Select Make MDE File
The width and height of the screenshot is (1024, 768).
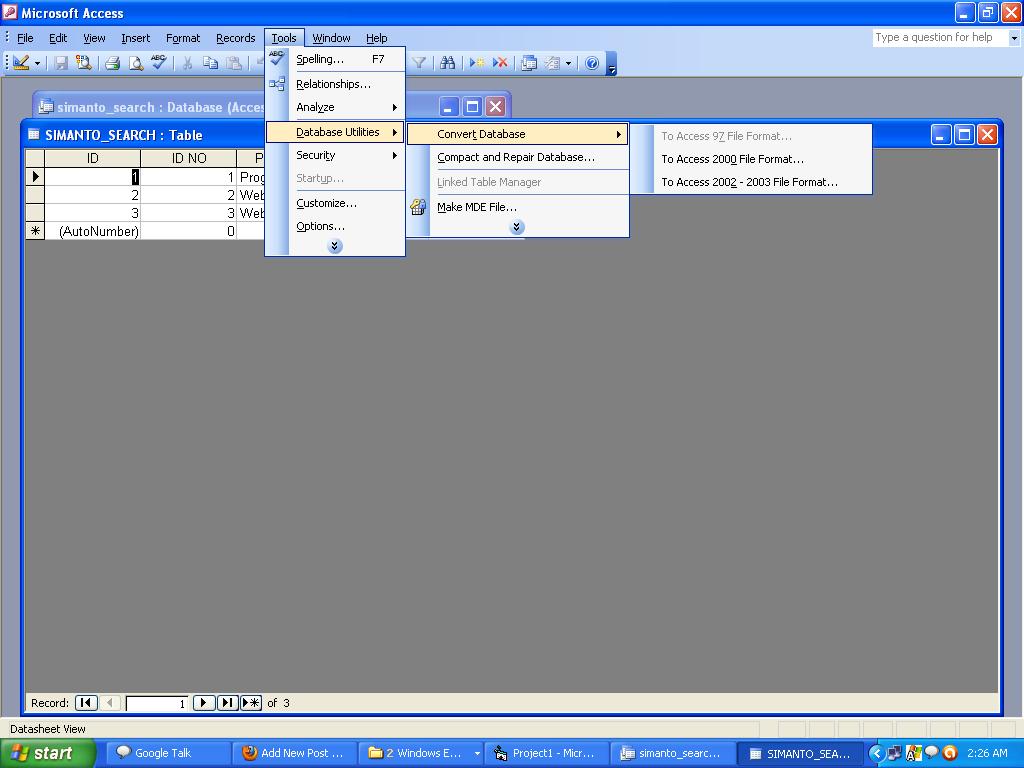(517, 206)
